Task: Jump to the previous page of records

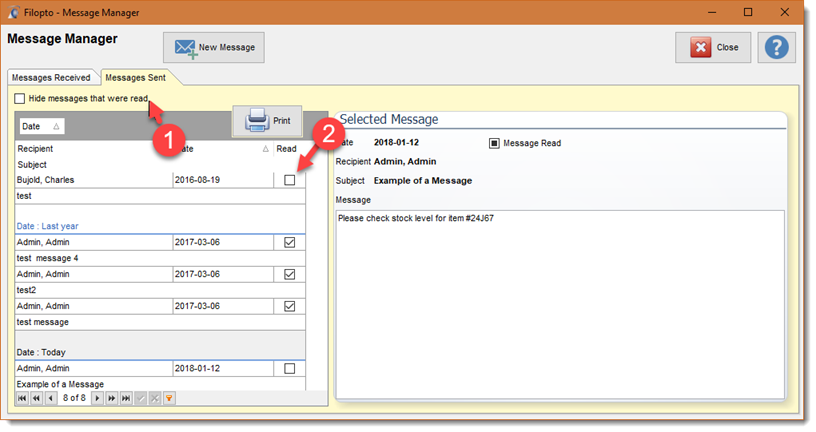Action: click(37, 398)
